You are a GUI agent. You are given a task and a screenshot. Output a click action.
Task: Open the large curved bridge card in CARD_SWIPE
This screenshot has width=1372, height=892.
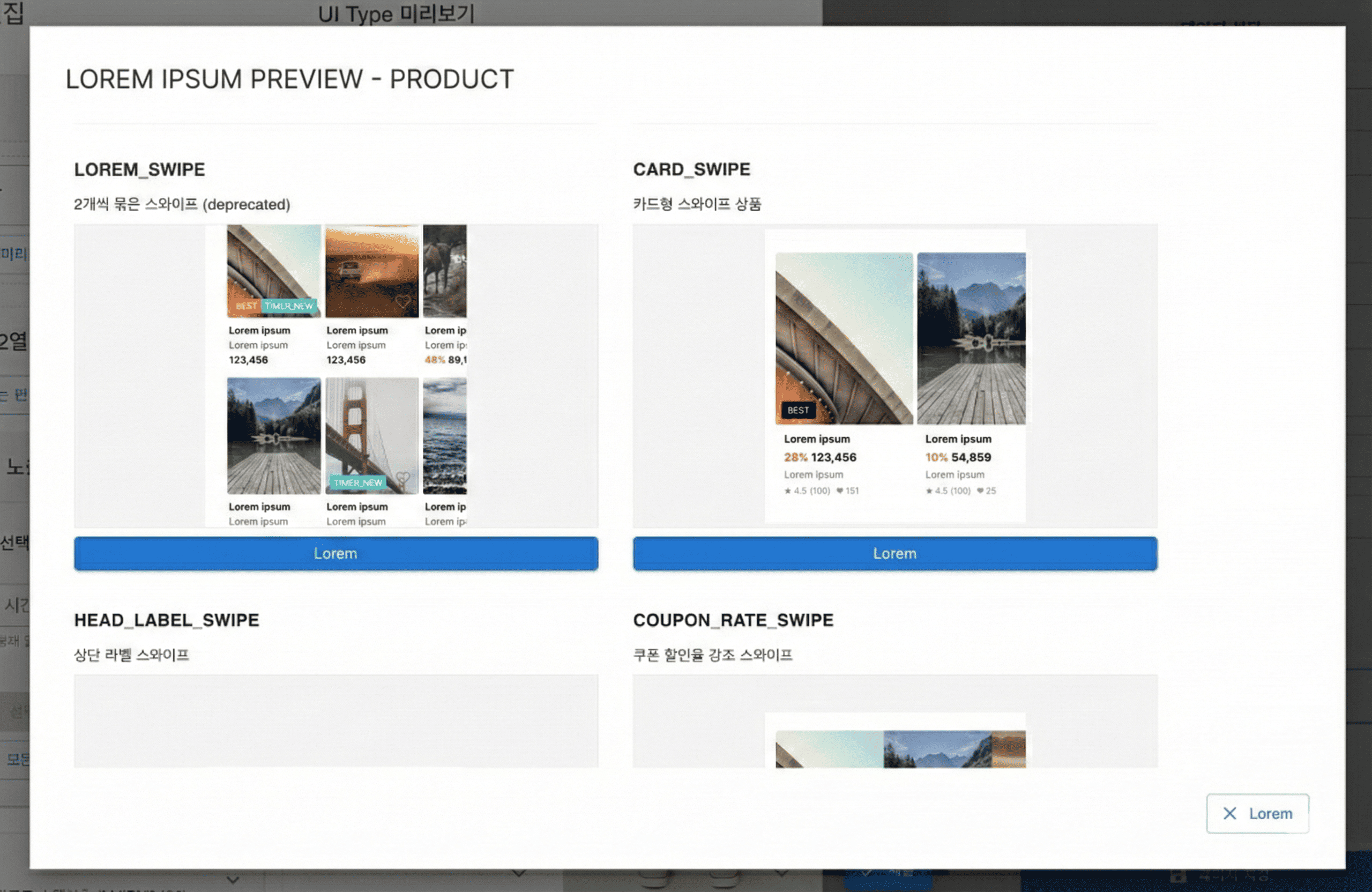(844, 338)
